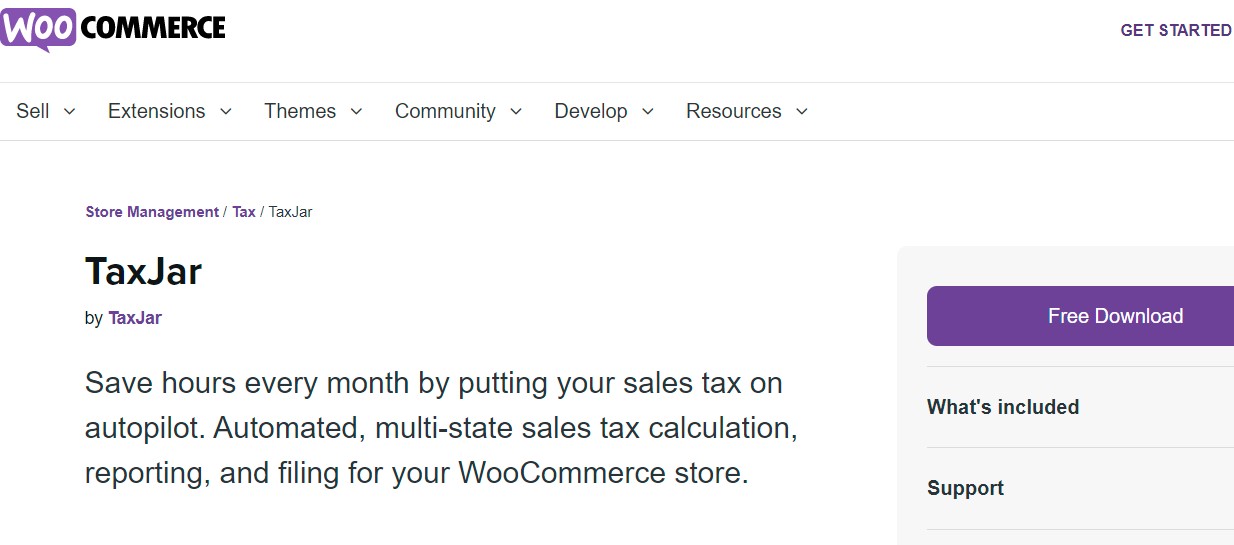Screen dimensions: 1234x545
Task: Go to Store Management breadcrumb
Action: point(152,212)
